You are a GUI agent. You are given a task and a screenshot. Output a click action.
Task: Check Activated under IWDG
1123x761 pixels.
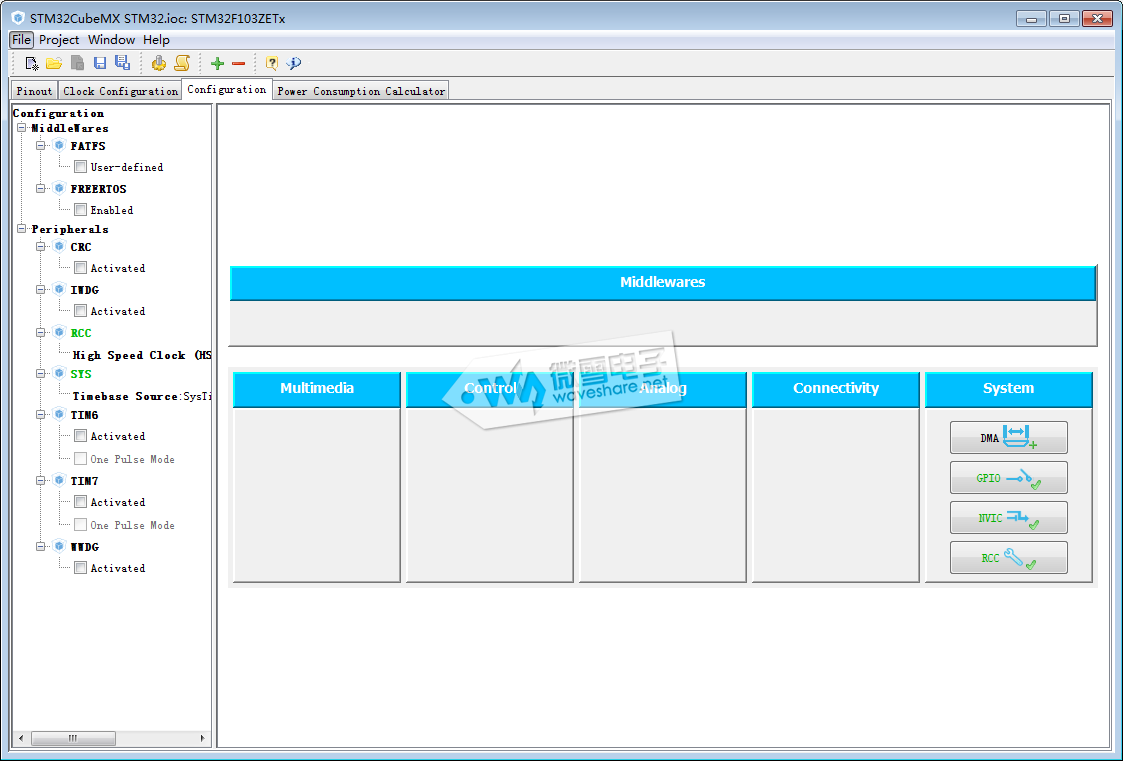[x=81, y=311]
